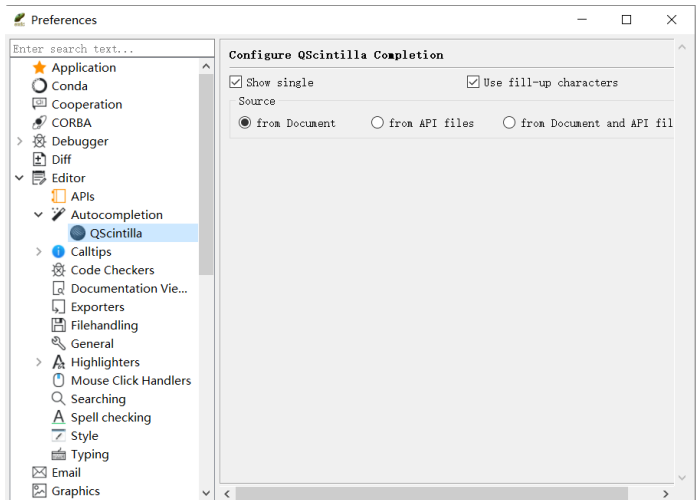Click the General wrench icon
This screenshot has height=500, width=696.
[58, 343]
